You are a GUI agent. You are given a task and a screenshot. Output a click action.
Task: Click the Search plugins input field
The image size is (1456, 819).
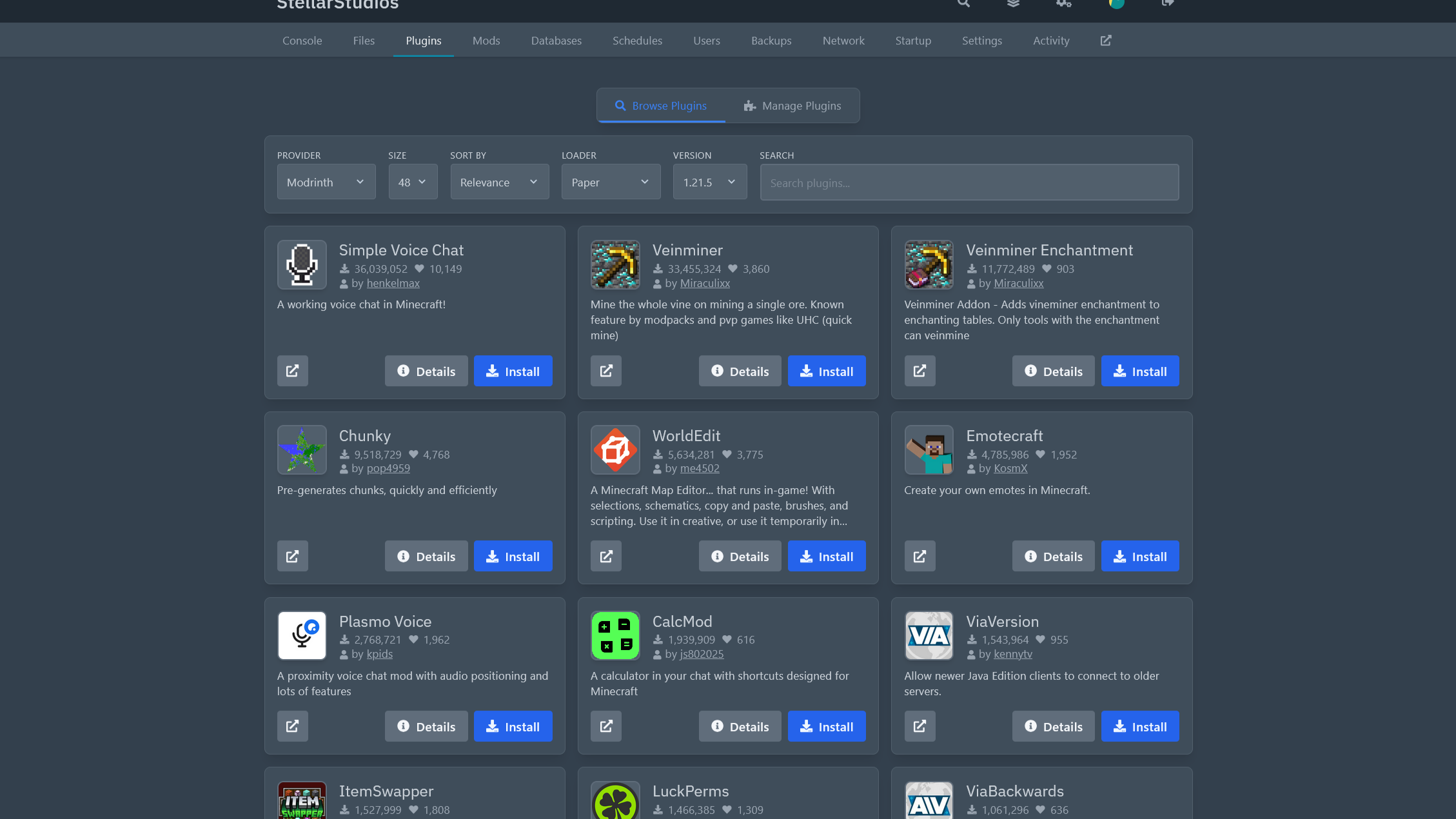[x=969, y=183]
